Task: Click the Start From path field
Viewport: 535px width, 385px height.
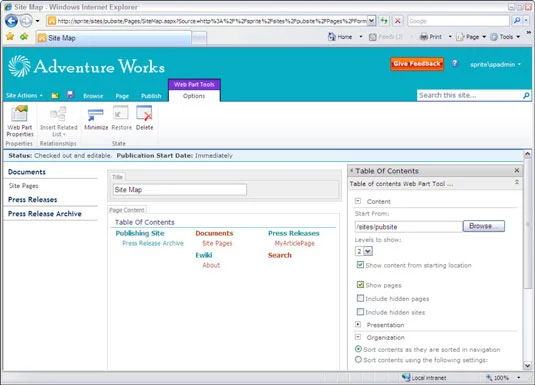Action: (409, 227)
